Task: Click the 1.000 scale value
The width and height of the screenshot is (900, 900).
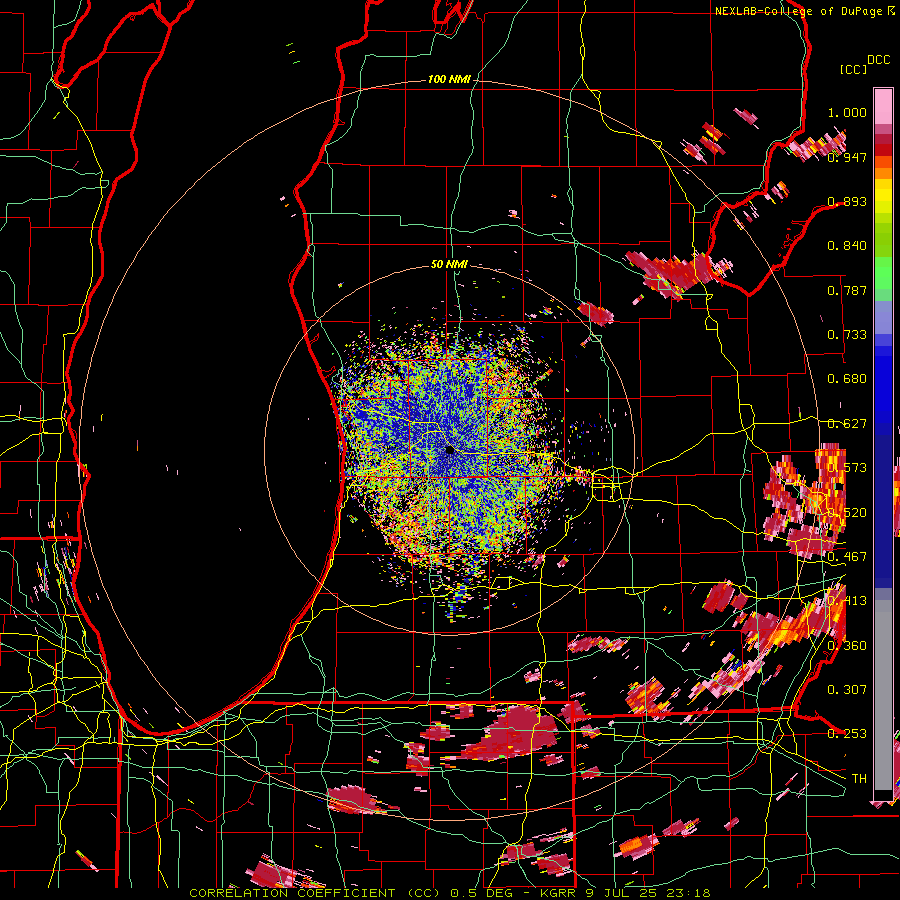Action: tap(847, 112)
